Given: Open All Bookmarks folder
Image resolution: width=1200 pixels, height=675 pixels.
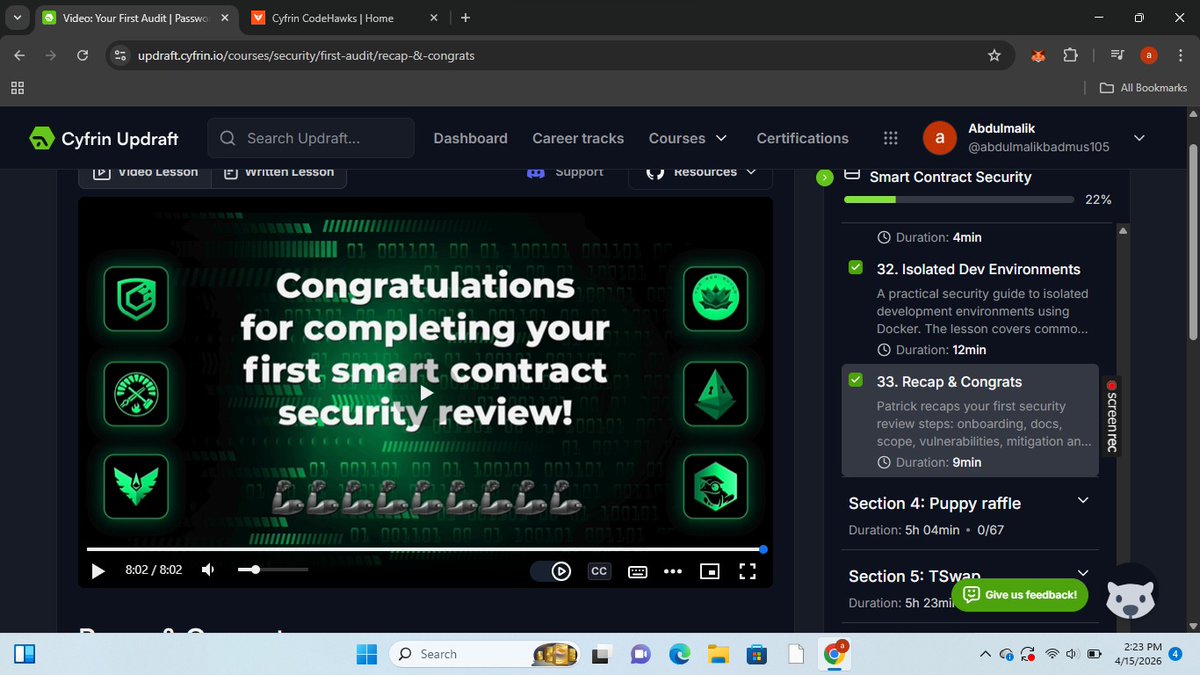Looking at the screenshot, I should tap(1143, 87).
